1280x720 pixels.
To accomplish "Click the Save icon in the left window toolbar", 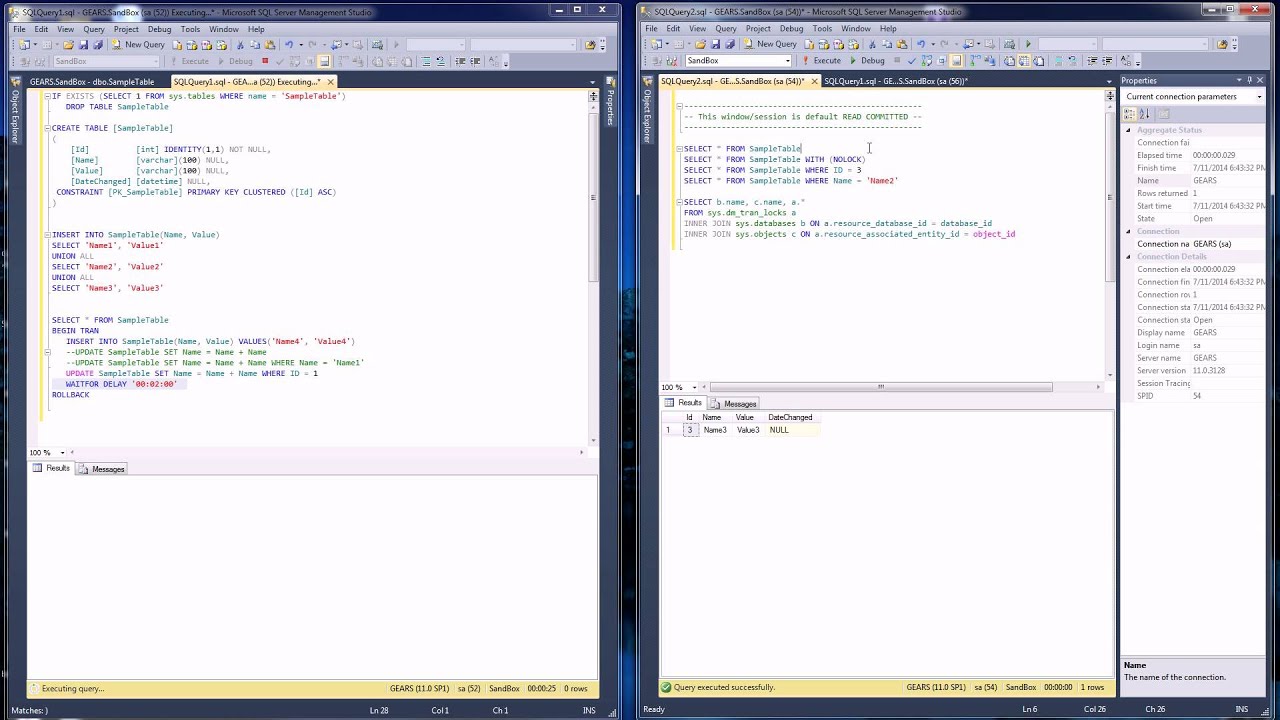I will (83, 44).
